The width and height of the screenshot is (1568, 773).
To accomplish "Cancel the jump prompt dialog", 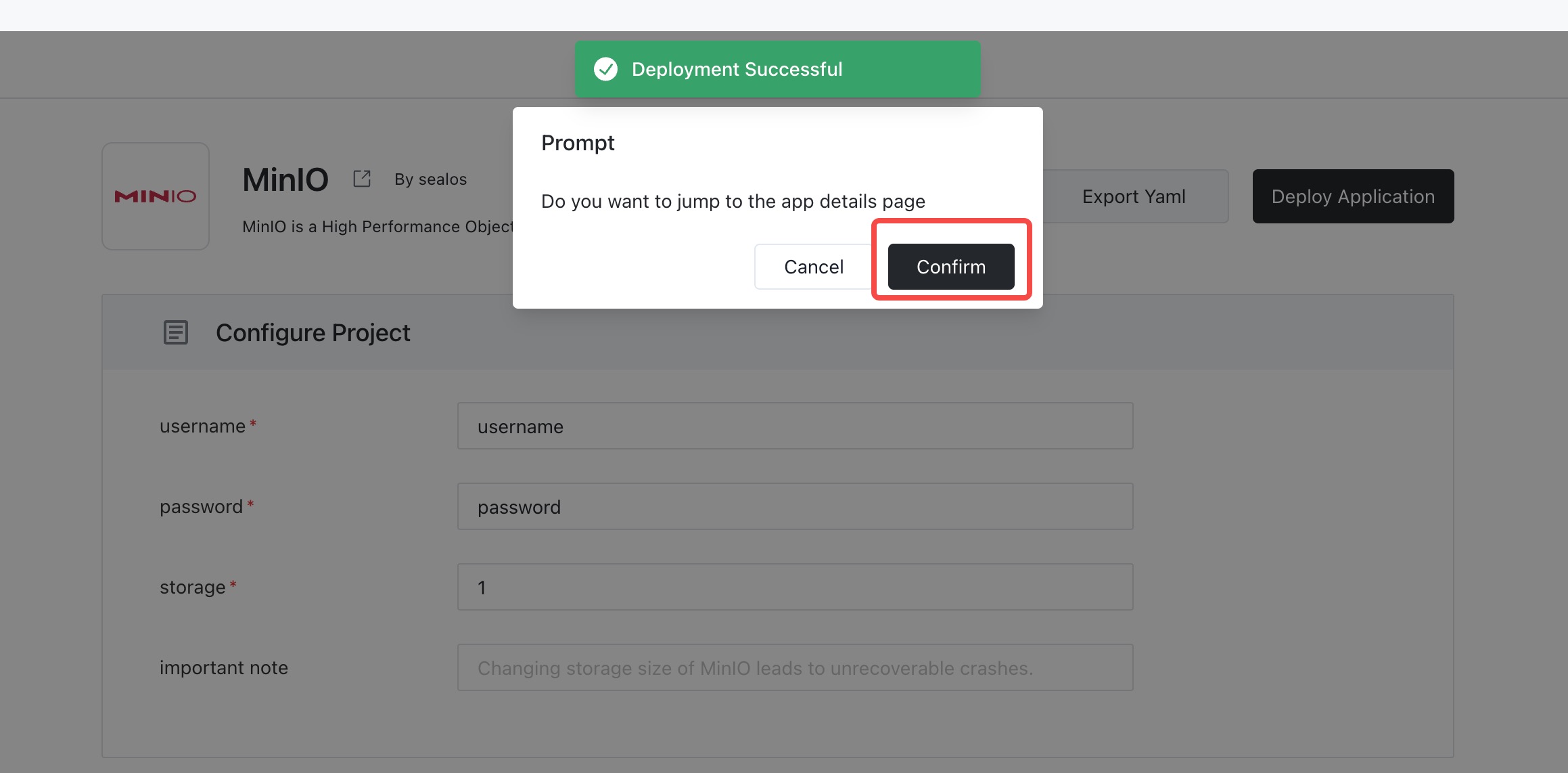I will click(x=813, y=267).
